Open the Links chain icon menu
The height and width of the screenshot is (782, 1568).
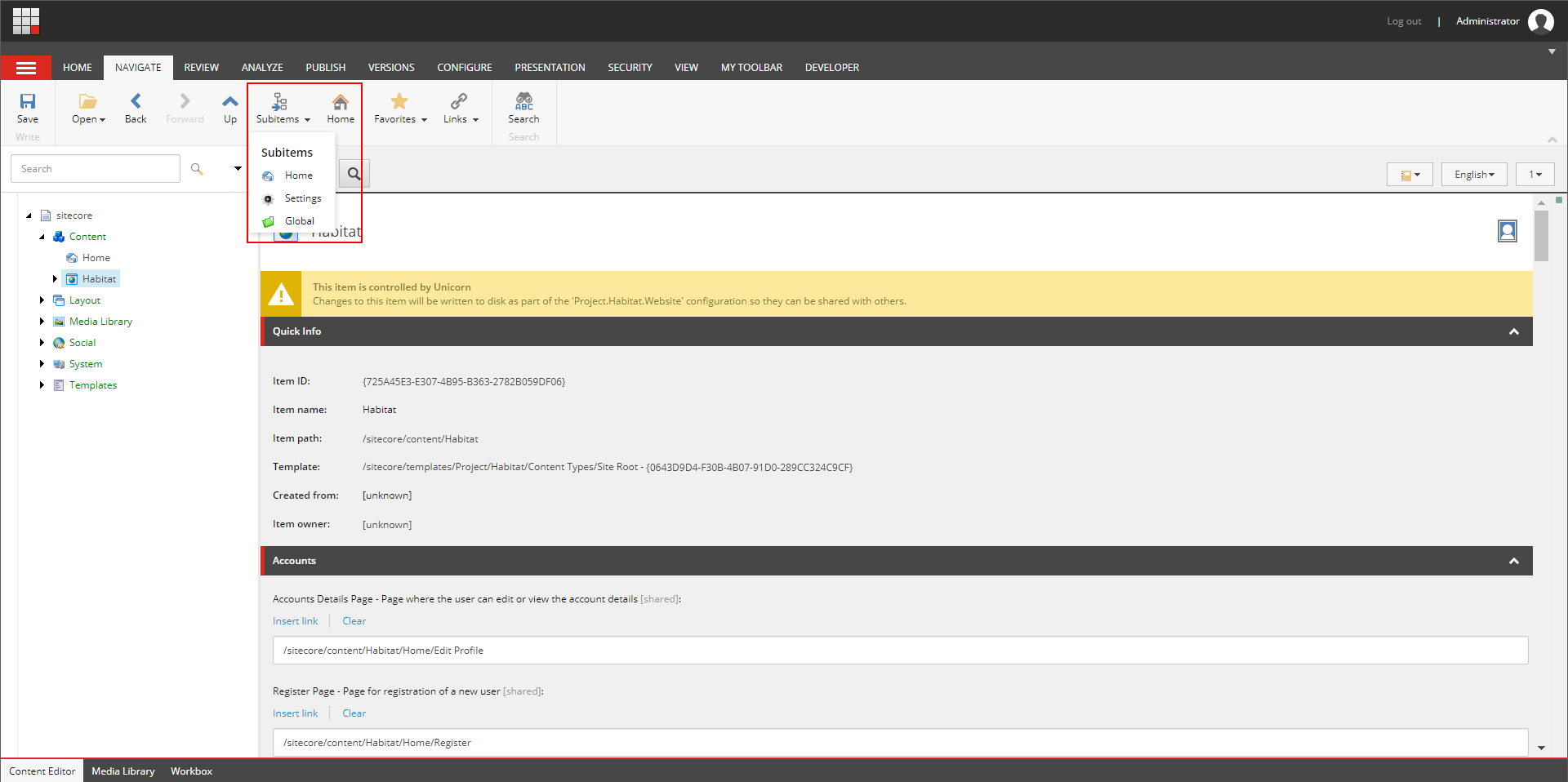[459, 101]
